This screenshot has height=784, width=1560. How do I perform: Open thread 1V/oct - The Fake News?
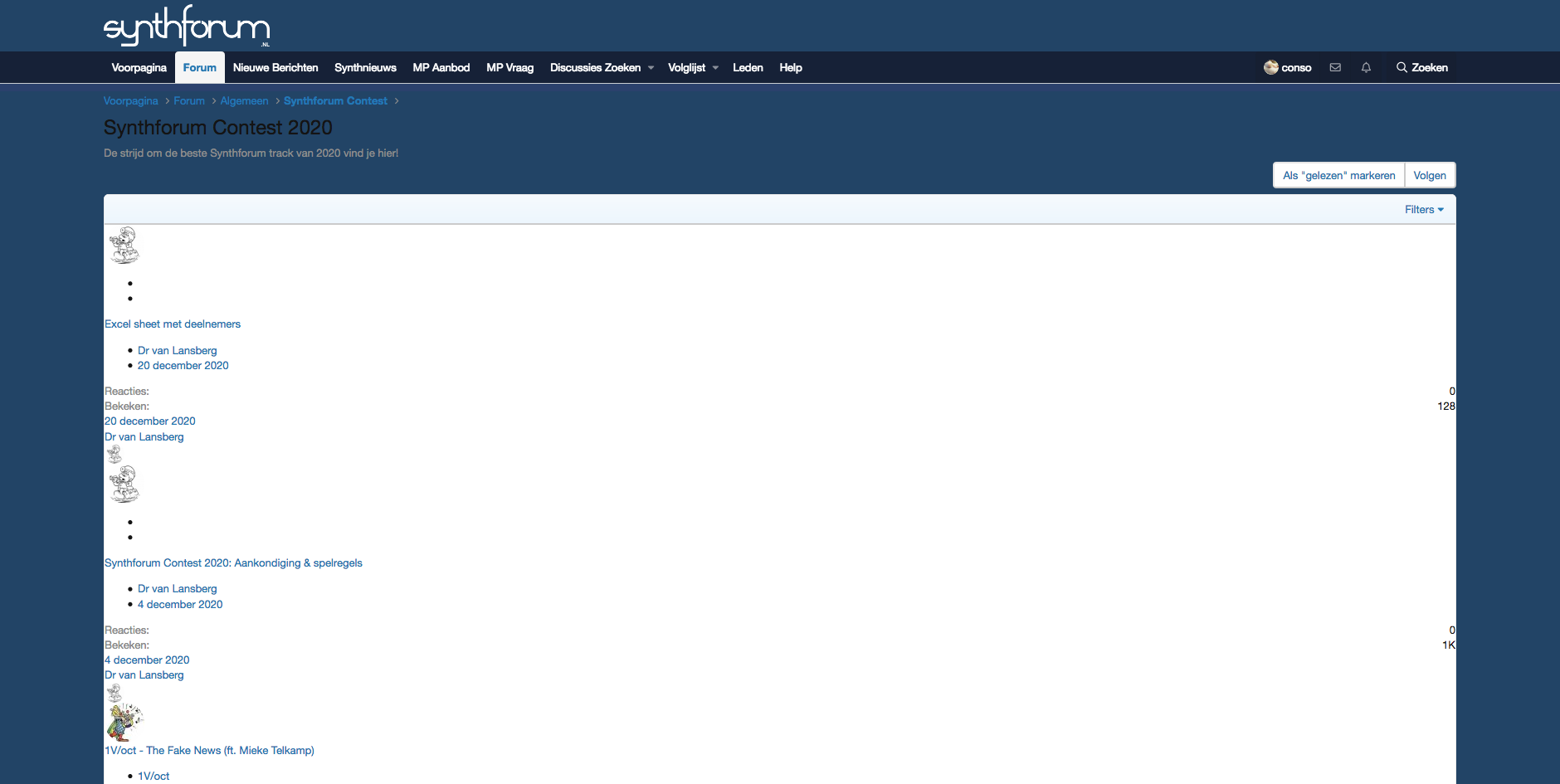tap(209, 751)
